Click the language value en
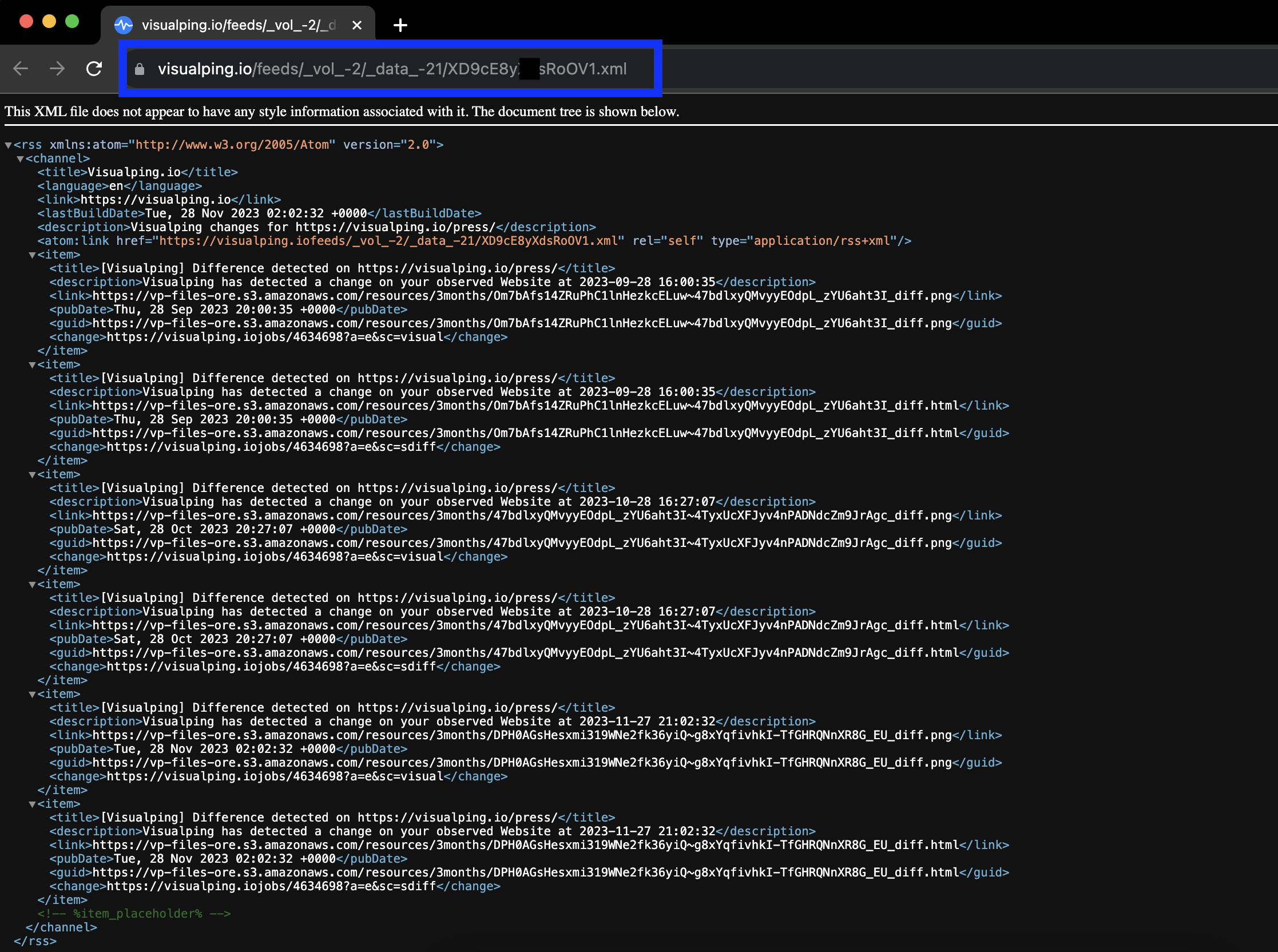Viewport: 1278px width, 952px height. tap(116, 186)
